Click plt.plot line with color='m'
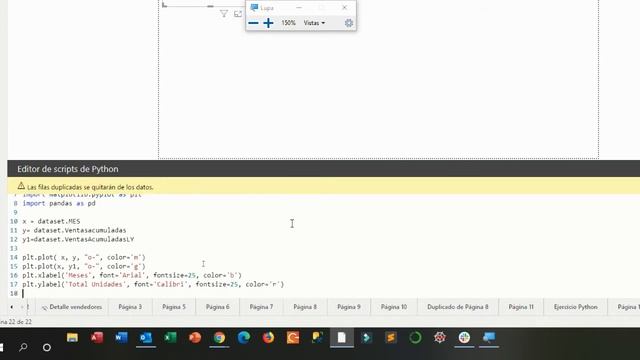 (x=84, y=257)
